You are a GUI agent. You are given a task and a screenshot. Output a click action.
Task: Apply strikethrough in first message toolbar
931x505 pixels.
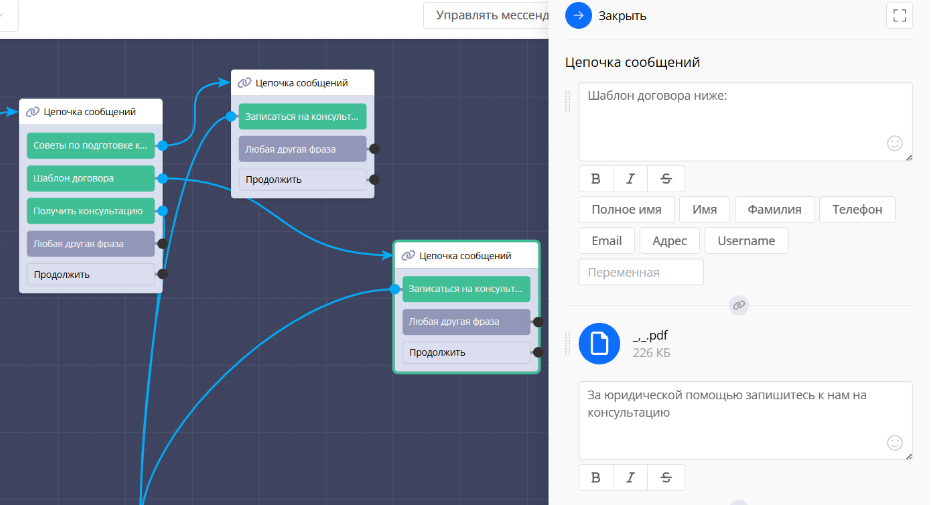pyautogui.click(x=666, y=179)
